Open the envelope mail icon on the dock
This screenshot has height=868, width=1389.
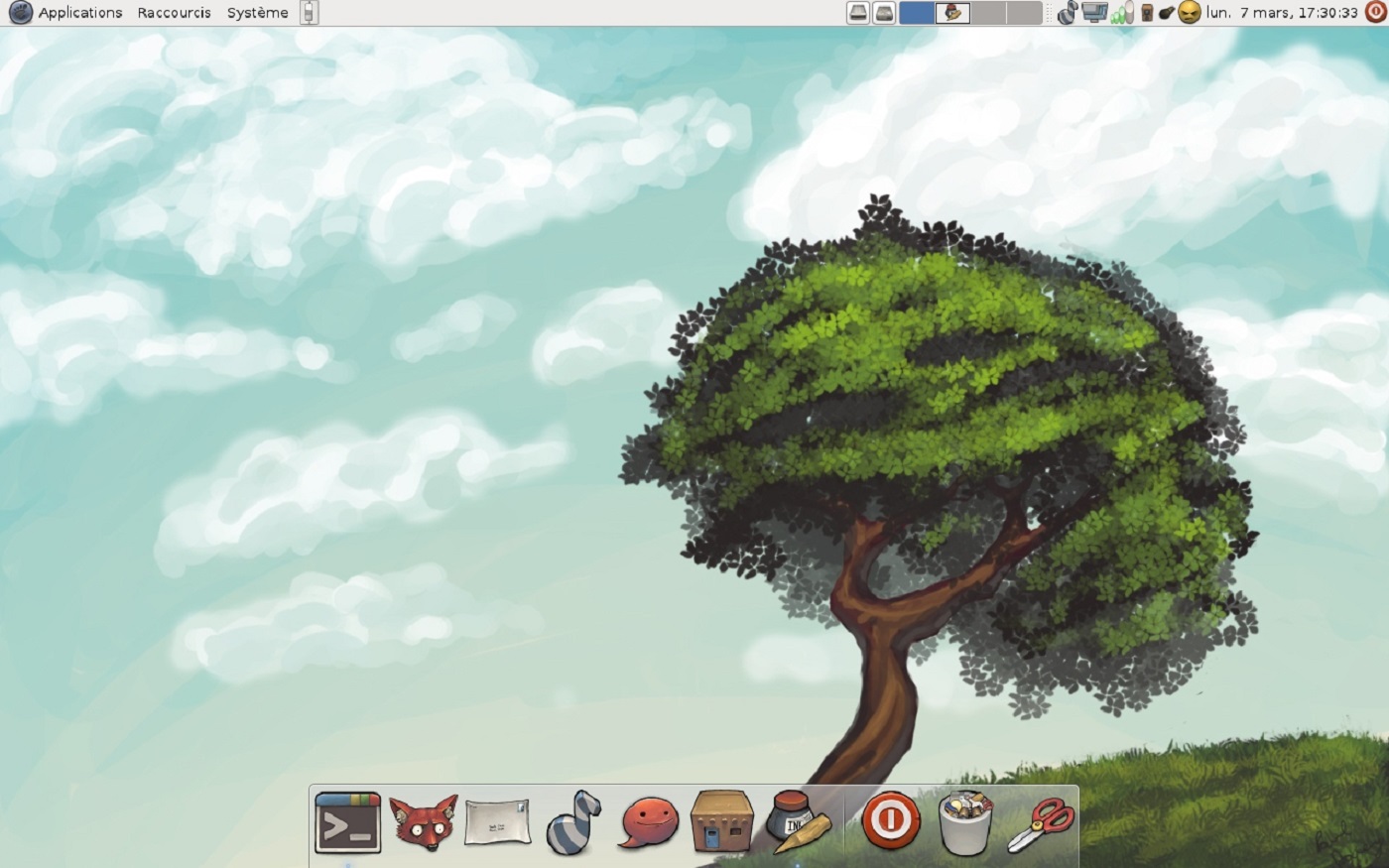click(x=496, y=822)
